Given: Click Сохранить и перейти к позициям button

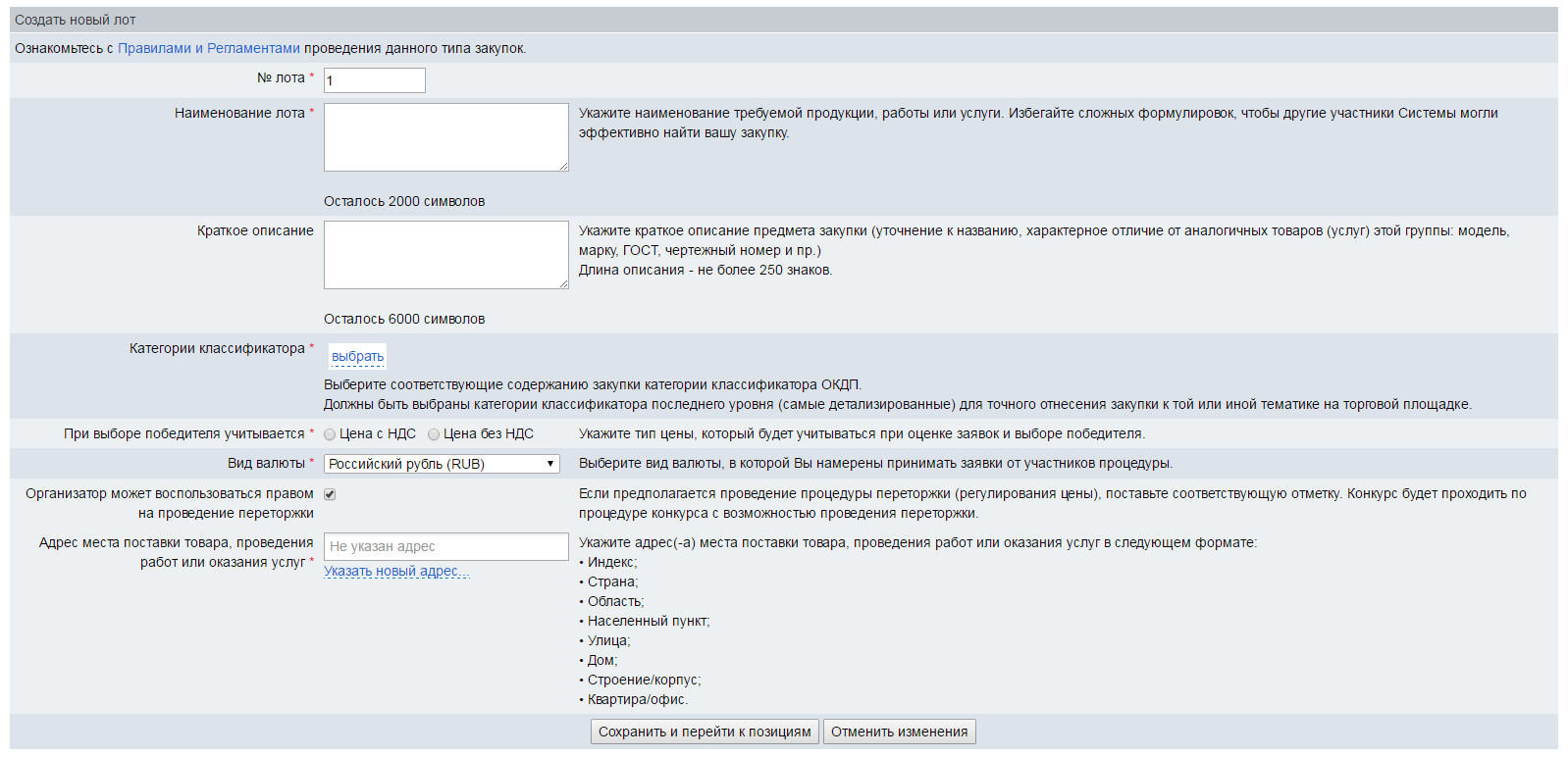Looking at the screenshot, I should 705,732.
